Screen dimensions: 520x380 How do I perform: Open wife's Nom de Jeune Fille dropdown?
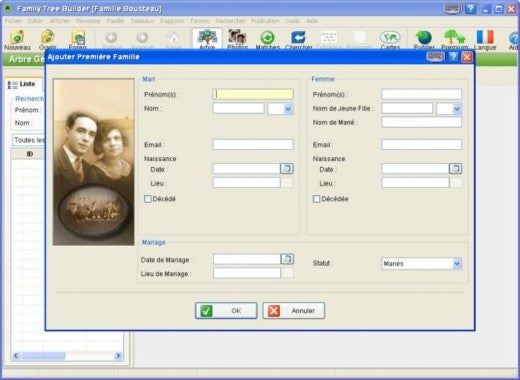[x=457, y=109]
